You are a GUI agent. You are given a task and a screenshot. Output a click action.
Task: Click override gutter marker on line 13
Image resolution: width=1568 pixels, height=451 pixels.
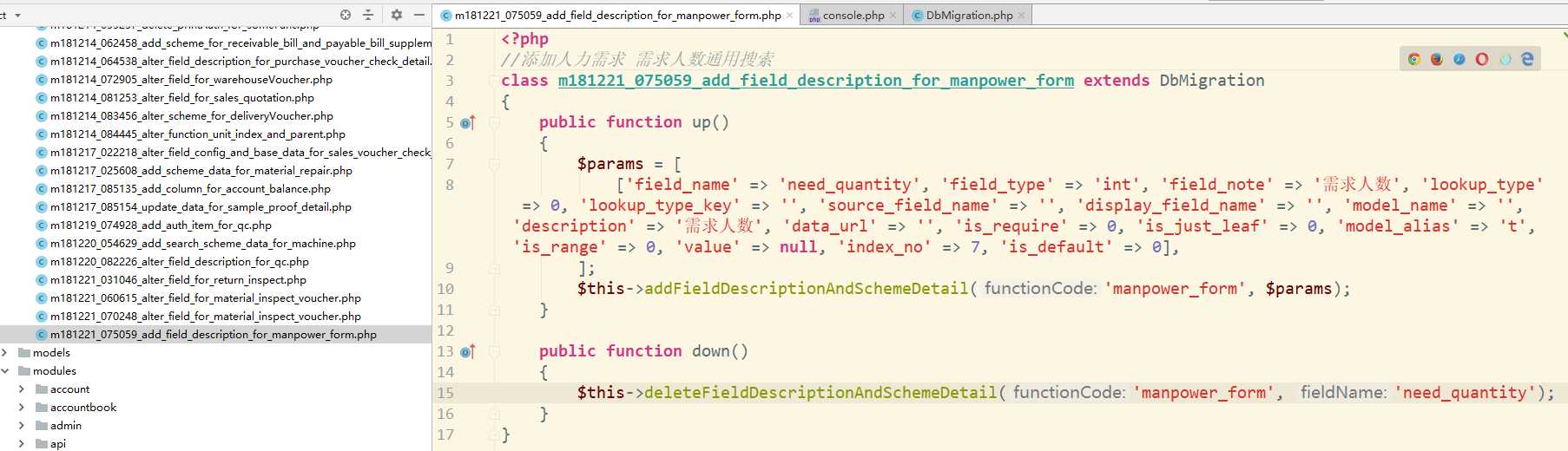coord(467,352)
